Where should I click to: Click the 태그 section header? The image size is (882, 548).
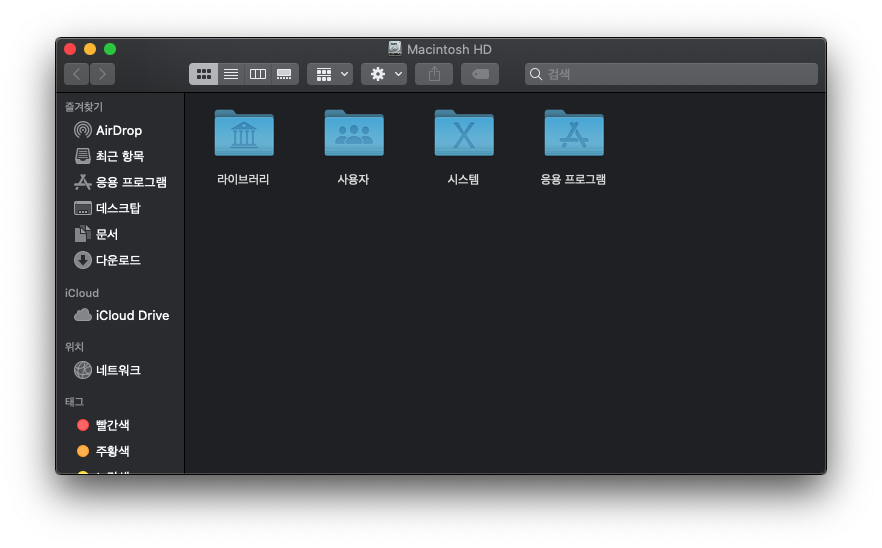(74, 402)
